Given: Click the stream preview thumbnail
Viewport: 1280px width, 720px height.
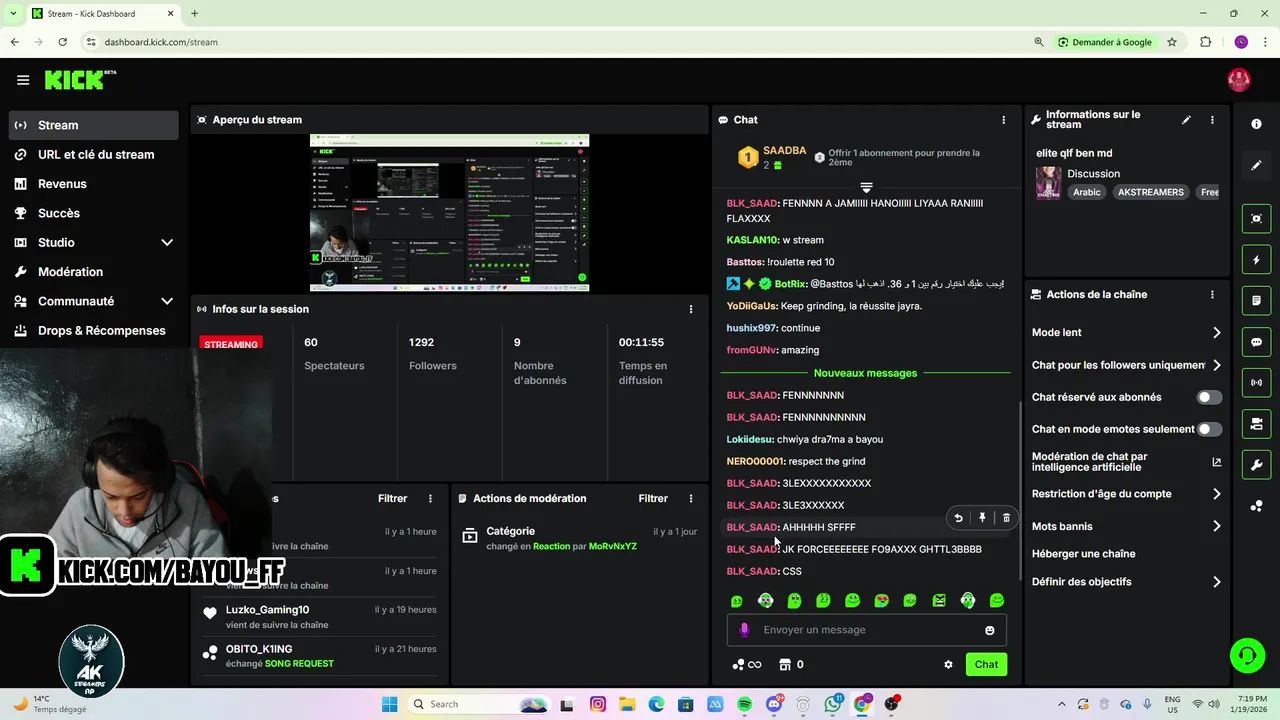Looking at the screenshot, I should [x=449, y=213].
